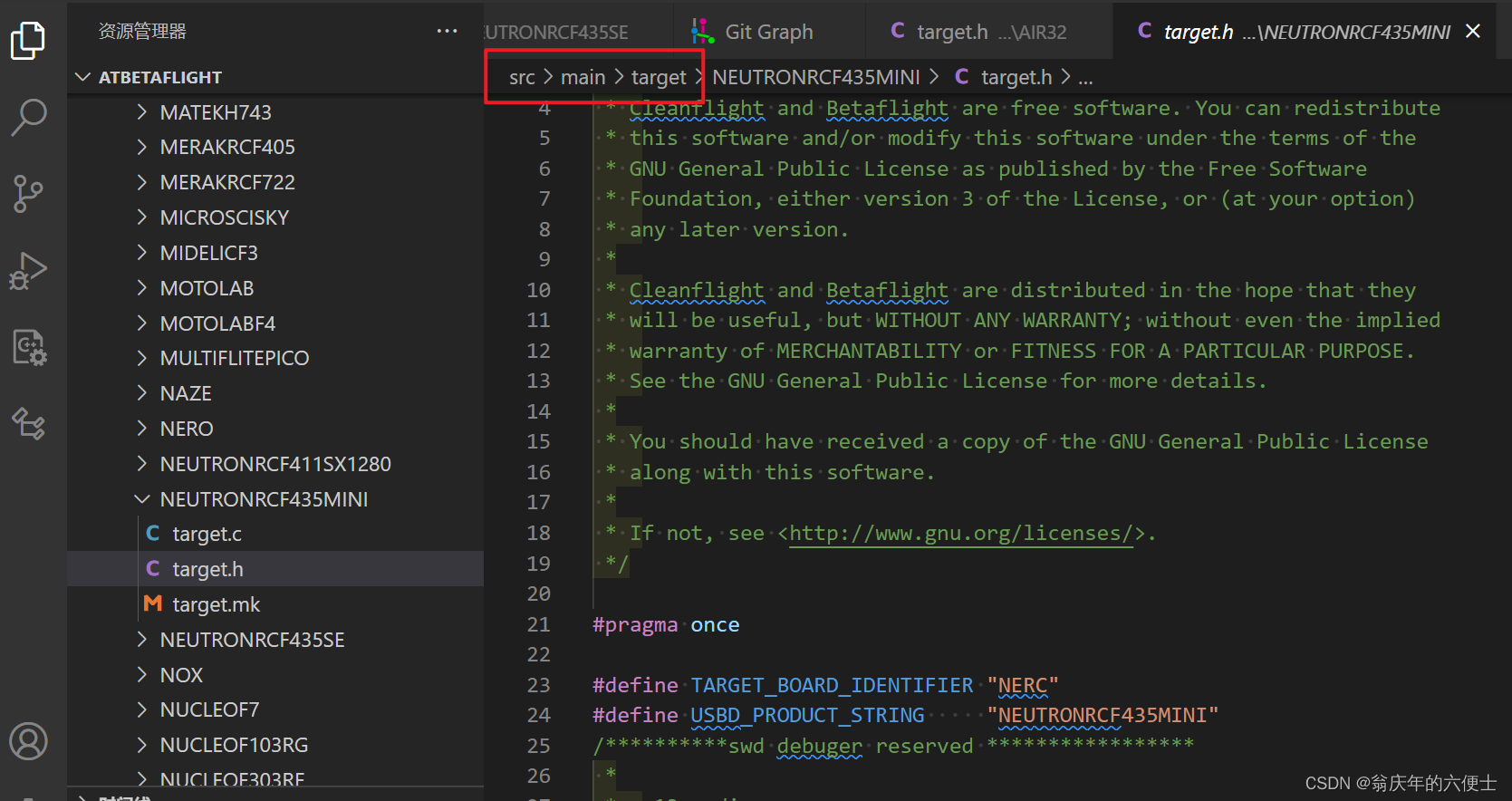Select target.h in the file tree
The width and height of the screenshot is (1512, 801).
point(275,569)
